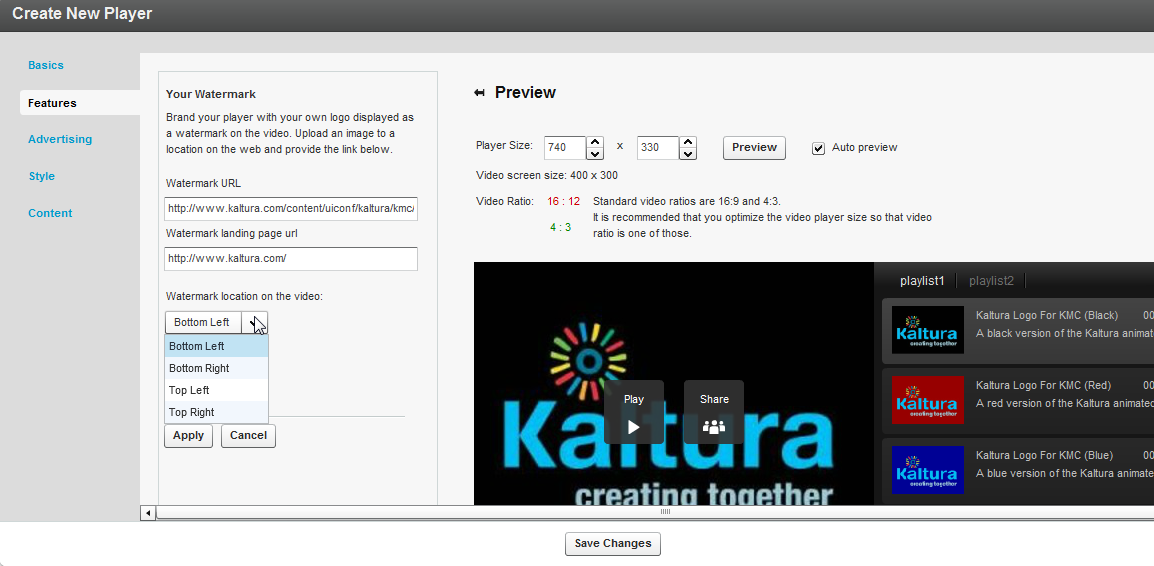
Task: Click the horizontal scrollbar handle
Action: click(x=665, y=512)
